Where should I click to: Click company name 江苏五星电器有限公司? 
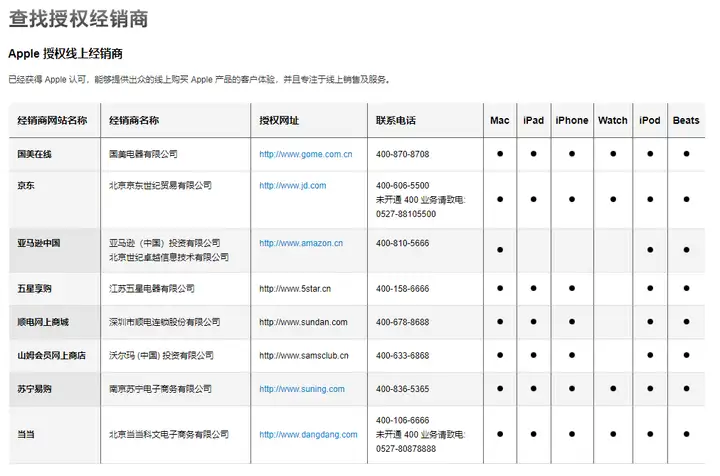(x=152, y=289)
